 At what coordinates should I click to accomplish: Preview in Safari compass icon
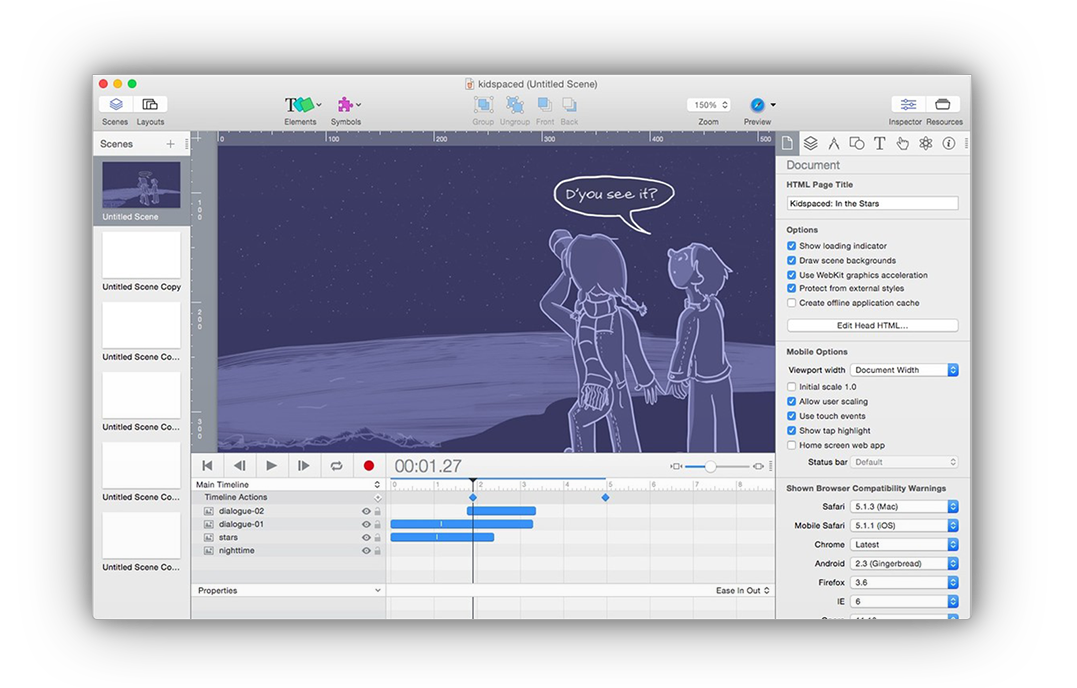pyautogui.click(x=757, y=105)
